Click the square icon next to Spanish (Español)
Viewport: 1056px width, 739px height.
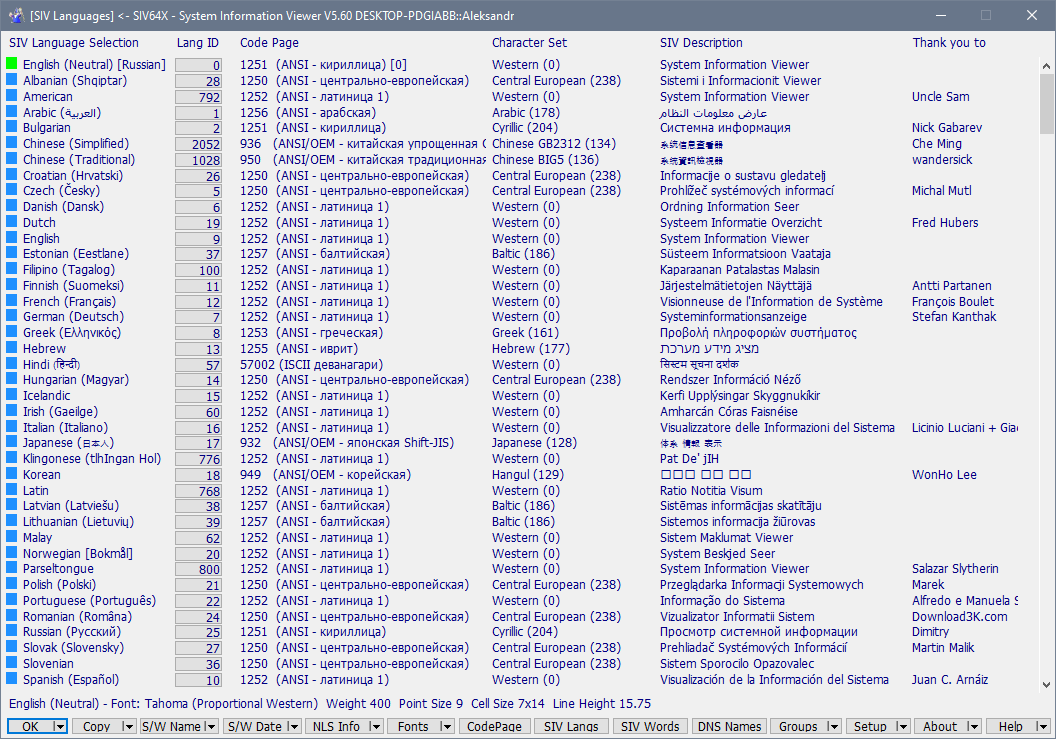click(x=11, y=678)
